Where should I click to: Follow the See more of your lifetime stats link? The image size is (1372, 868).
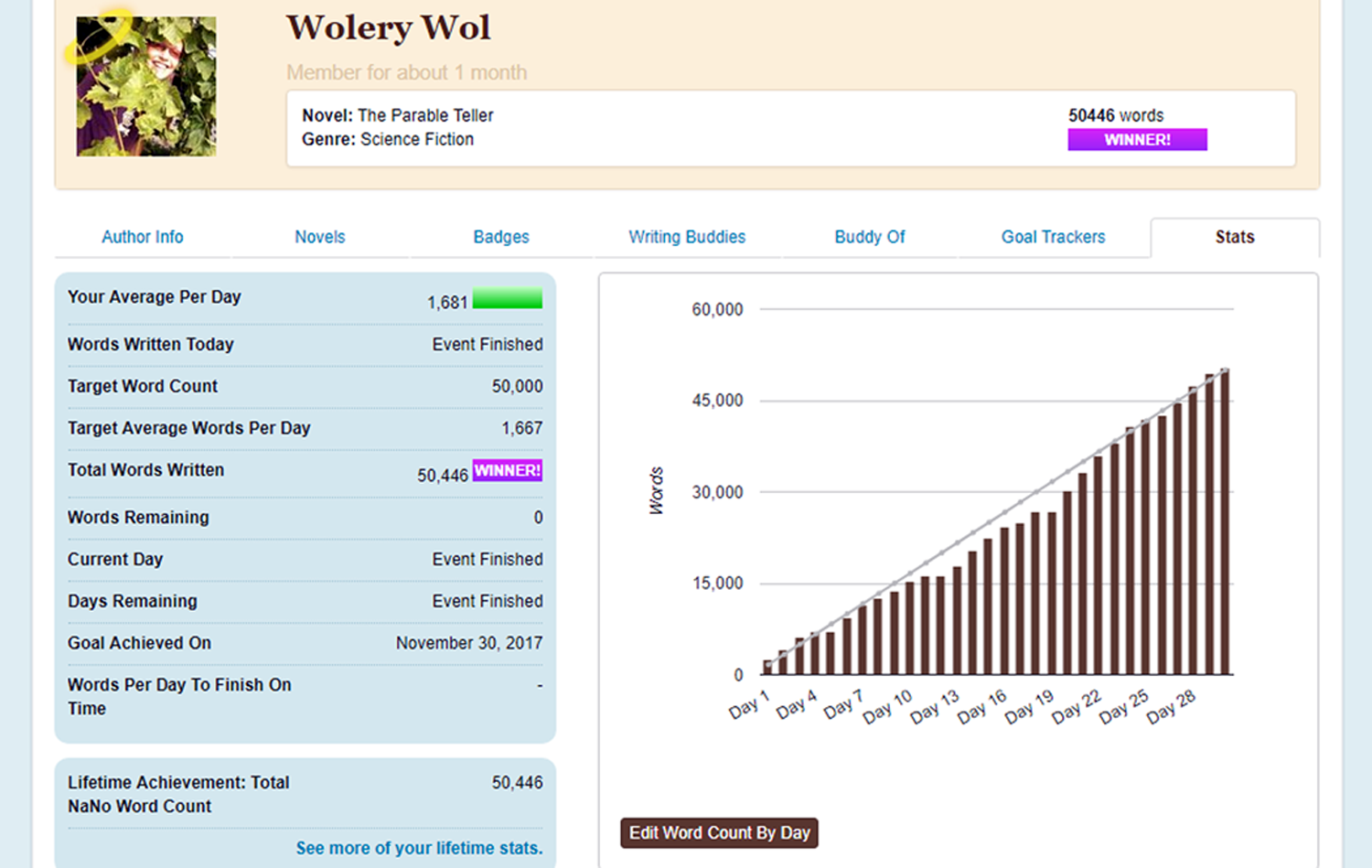419,848
